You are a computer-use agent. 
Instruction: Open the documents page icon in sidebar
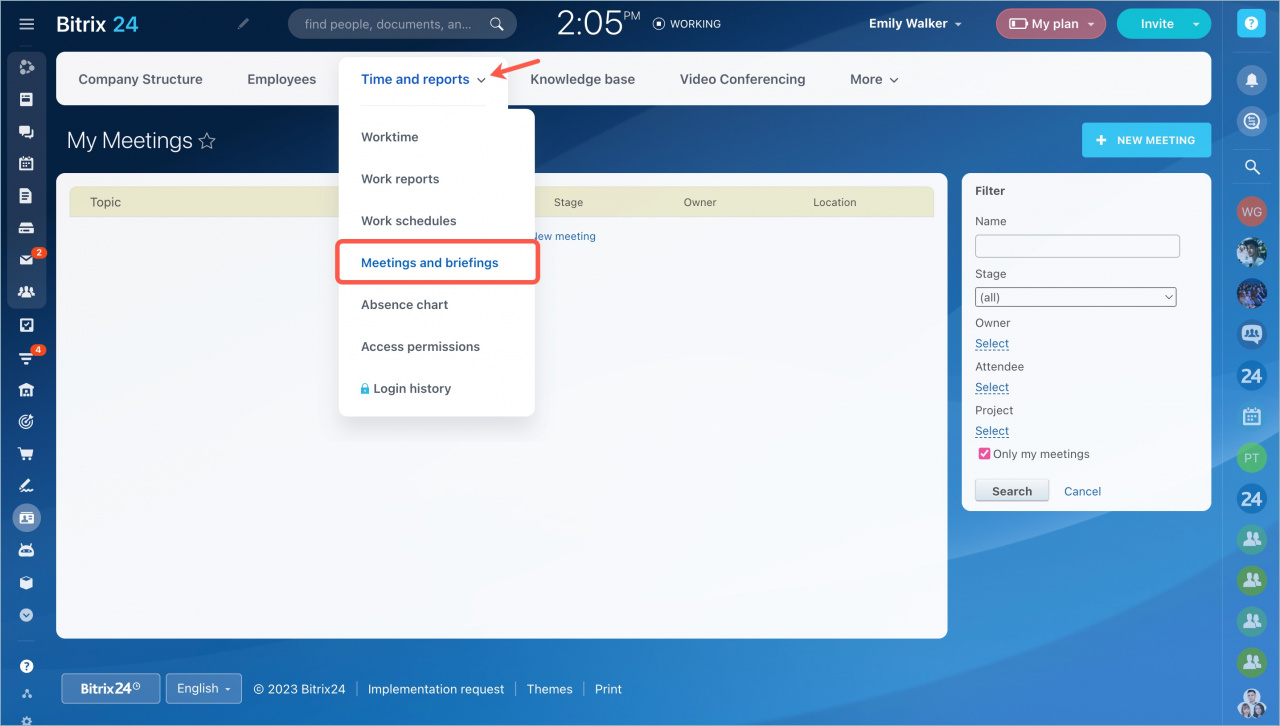click(x=27, y=196)
